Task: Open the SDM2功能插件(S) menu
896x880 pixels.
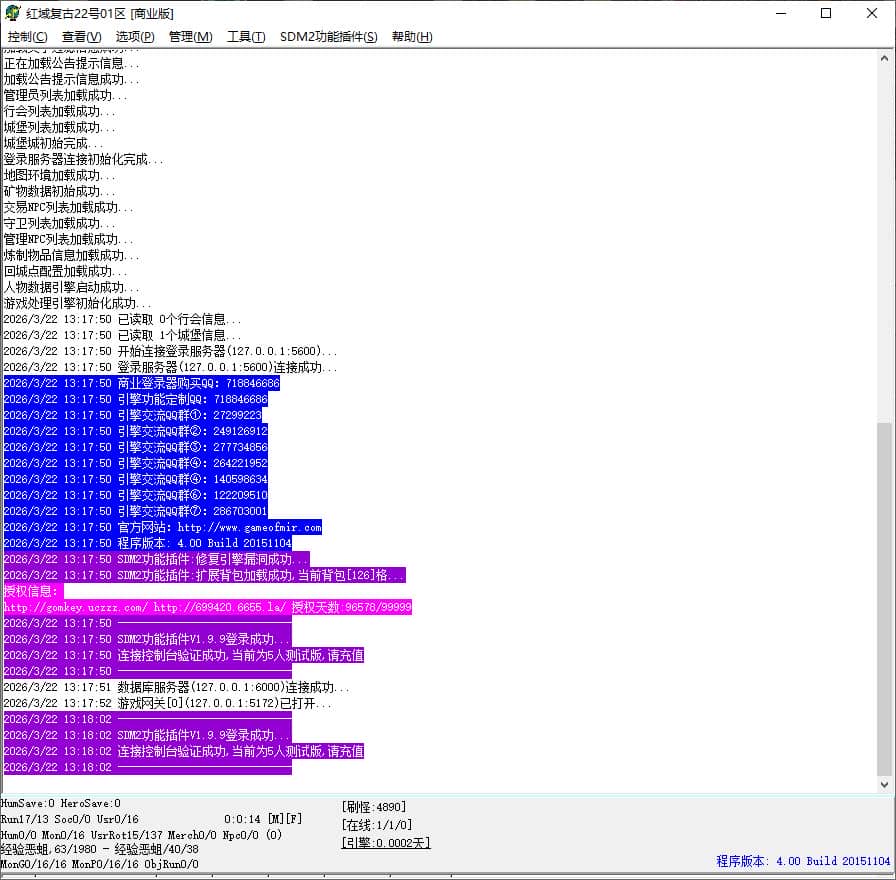Action: point(329,37)
